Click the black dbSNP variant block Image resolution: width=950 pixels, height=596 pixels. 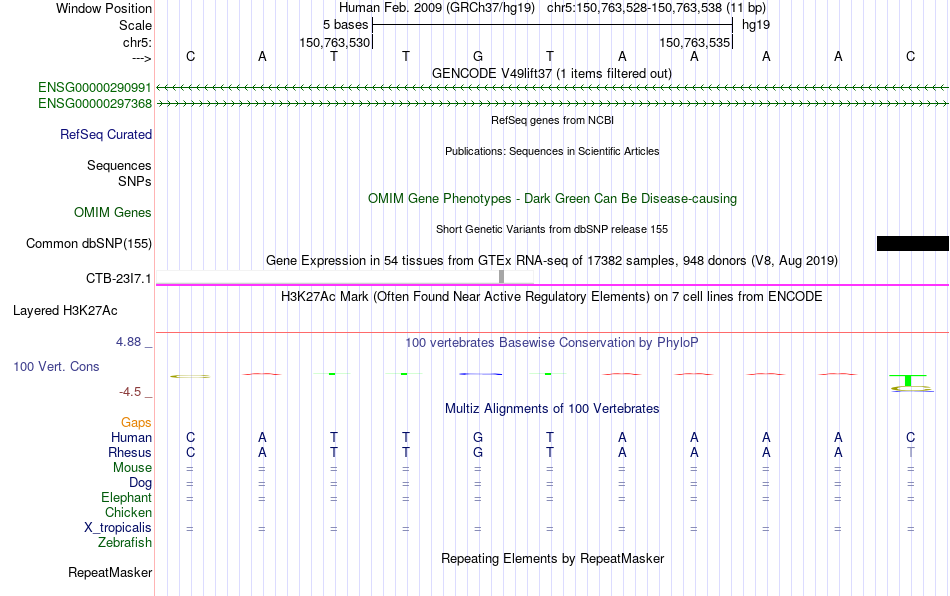pyautogui.click(x=912, y=243)
